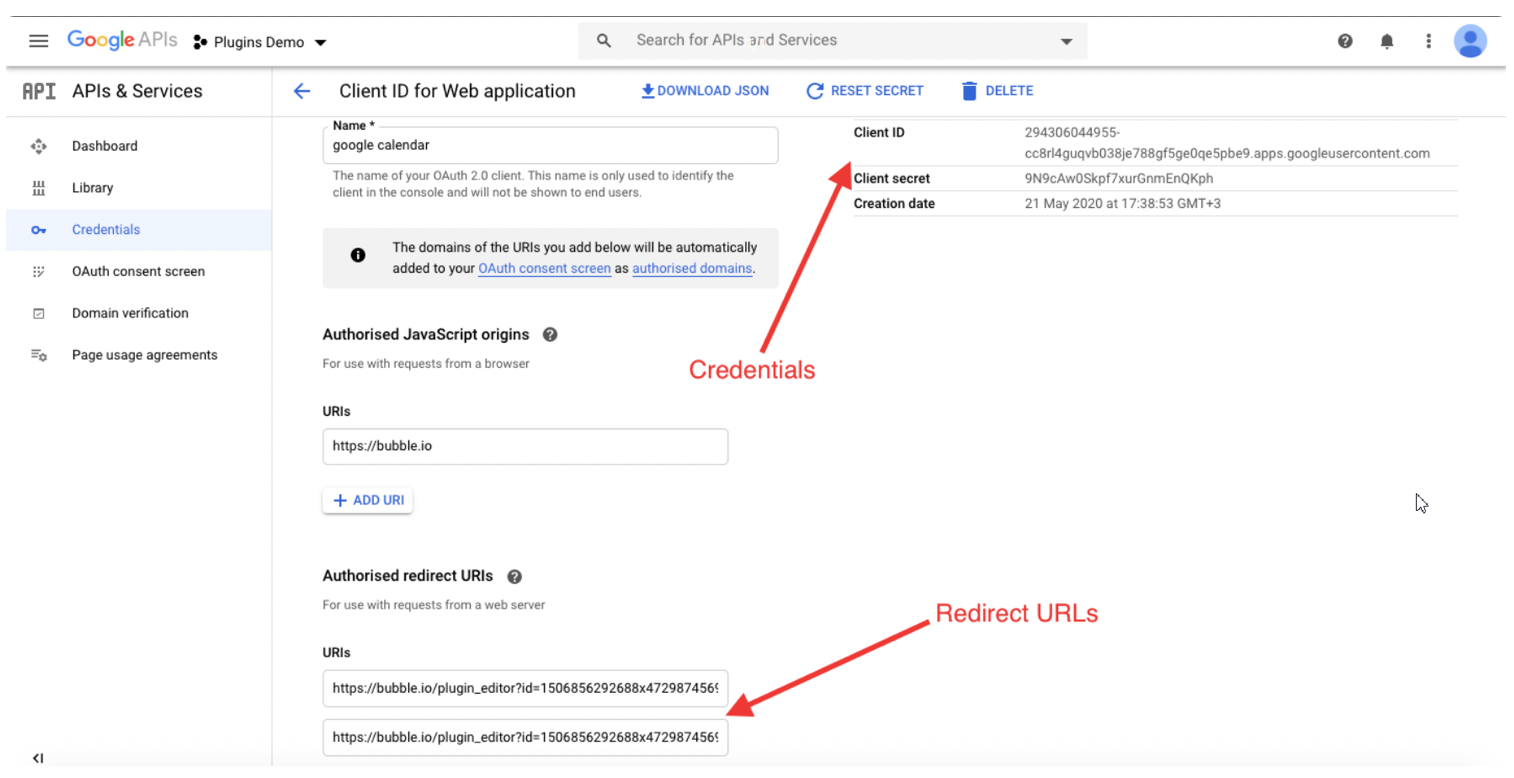The width and height of the screenshot is (1514, 778).
Task: Select Credentials in the sidebar
Action: tap(138, 230)
